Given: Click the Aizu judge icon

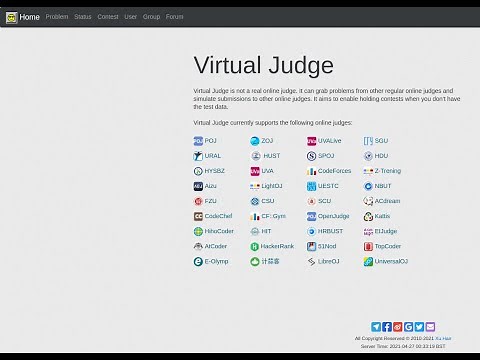Looking at the screenshot, I should [198, 186].
